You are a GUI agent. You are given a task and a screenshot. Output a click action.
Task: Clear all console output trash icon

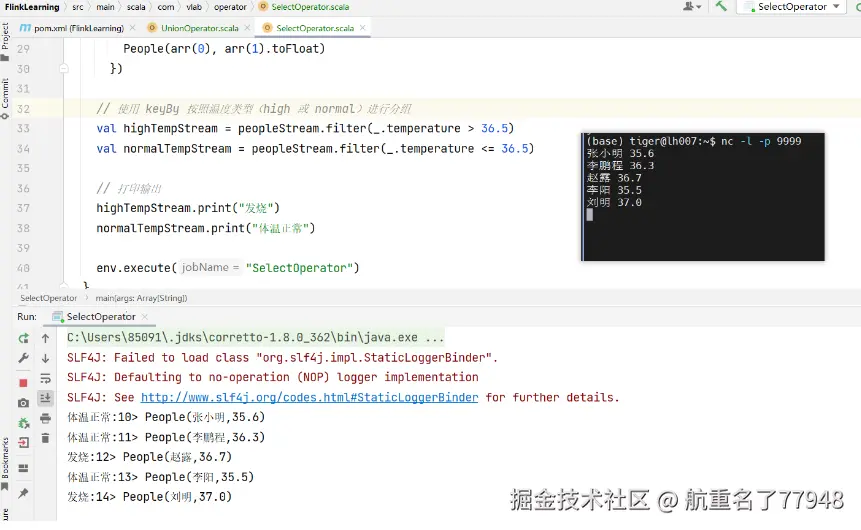click(x=46, y=438)
